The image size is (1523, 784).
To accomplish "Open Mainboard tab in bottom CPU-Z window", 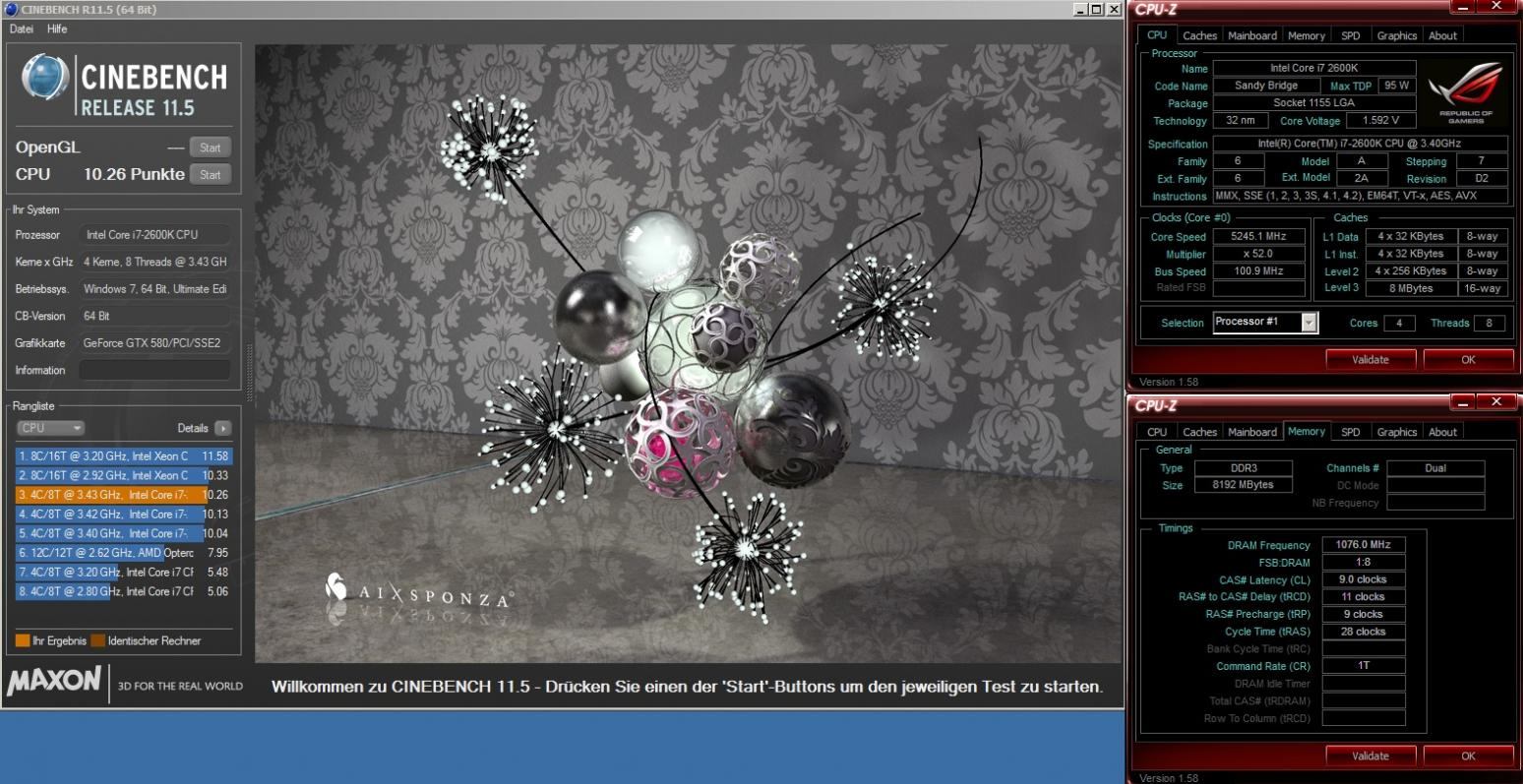I will (1252, 432).
